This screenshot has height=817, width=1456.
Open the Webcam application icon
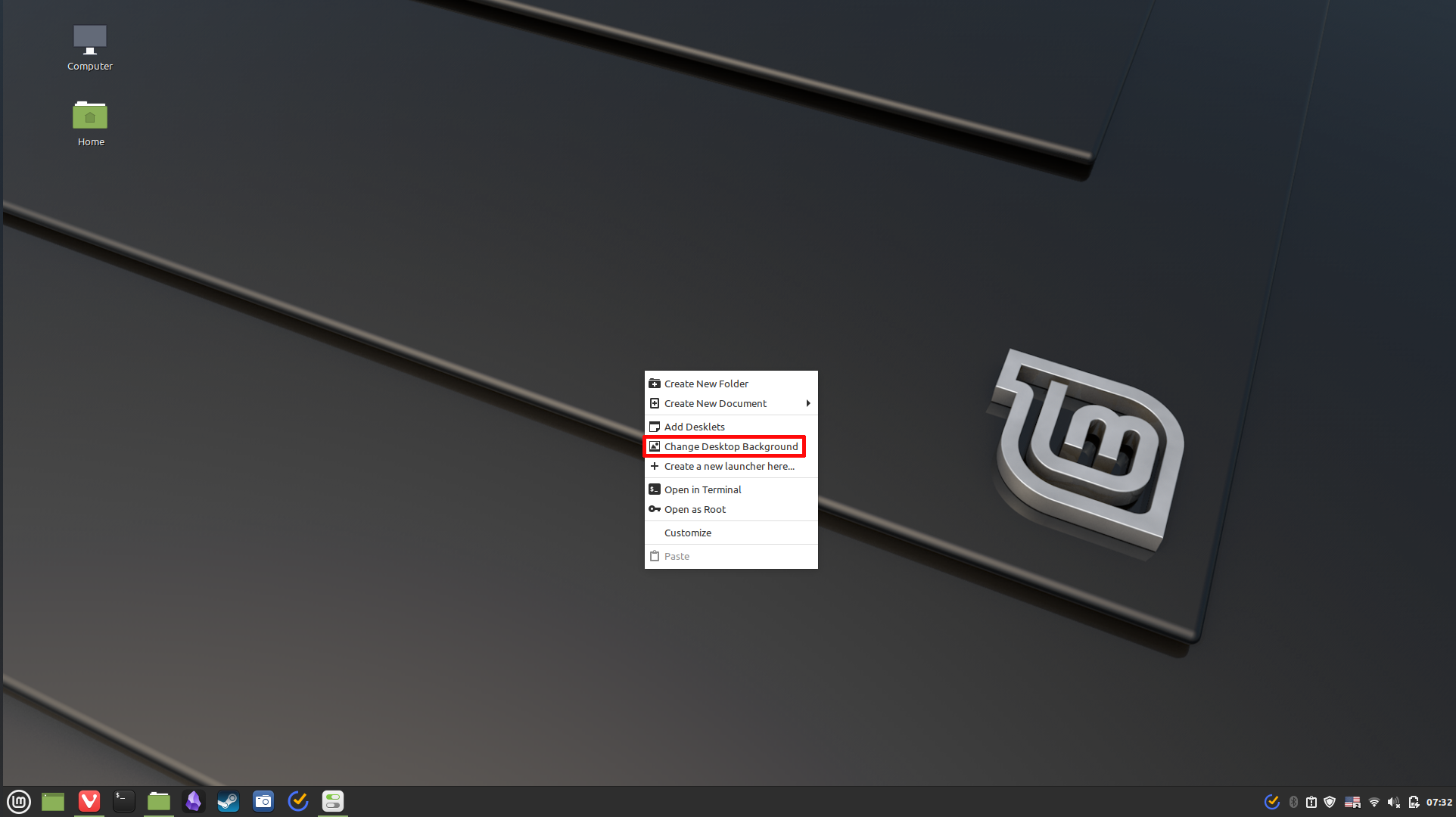pyautogui.click(x=262, y=800)
